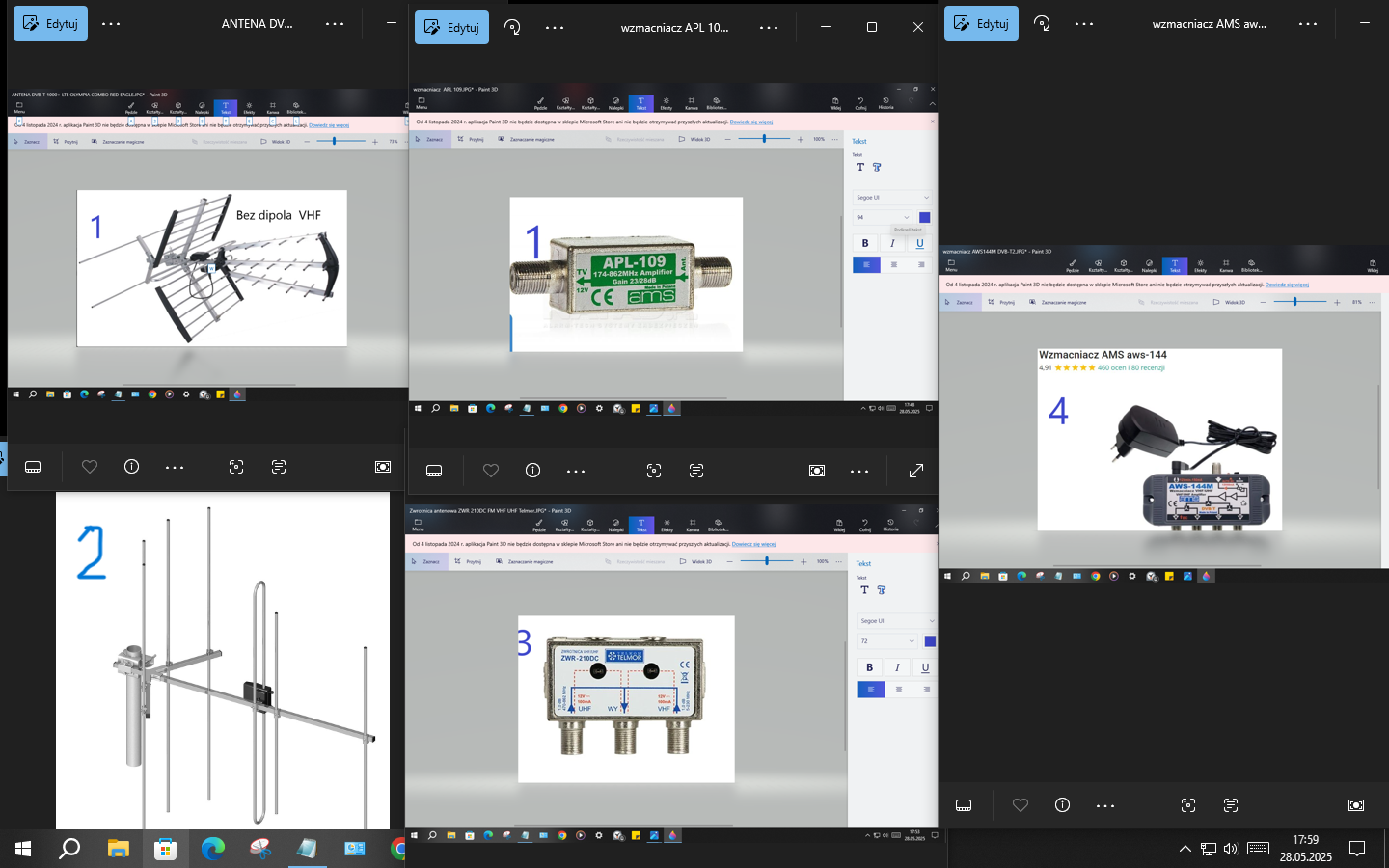This screenshot has width=1389, height=868.
Task: Open three-dot menu right of wzmacniacz APL title
Action: (769, 27)
